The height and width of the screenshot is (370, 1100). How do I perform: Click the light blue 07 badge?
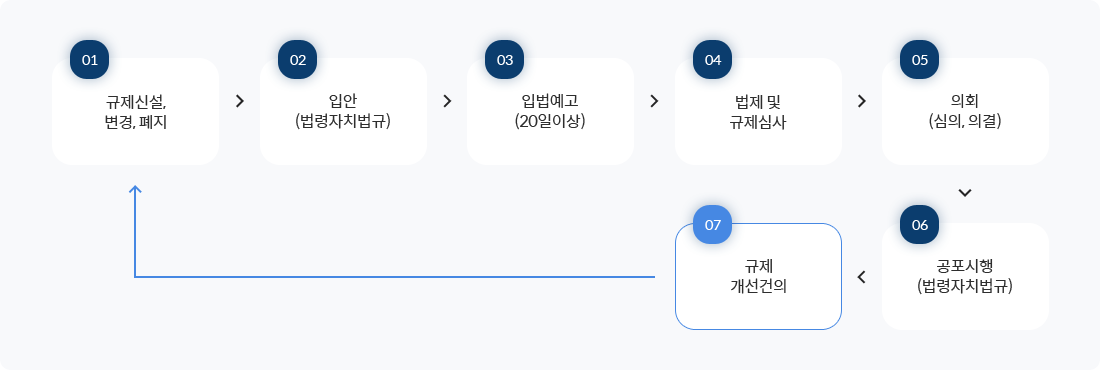[712, 225]
